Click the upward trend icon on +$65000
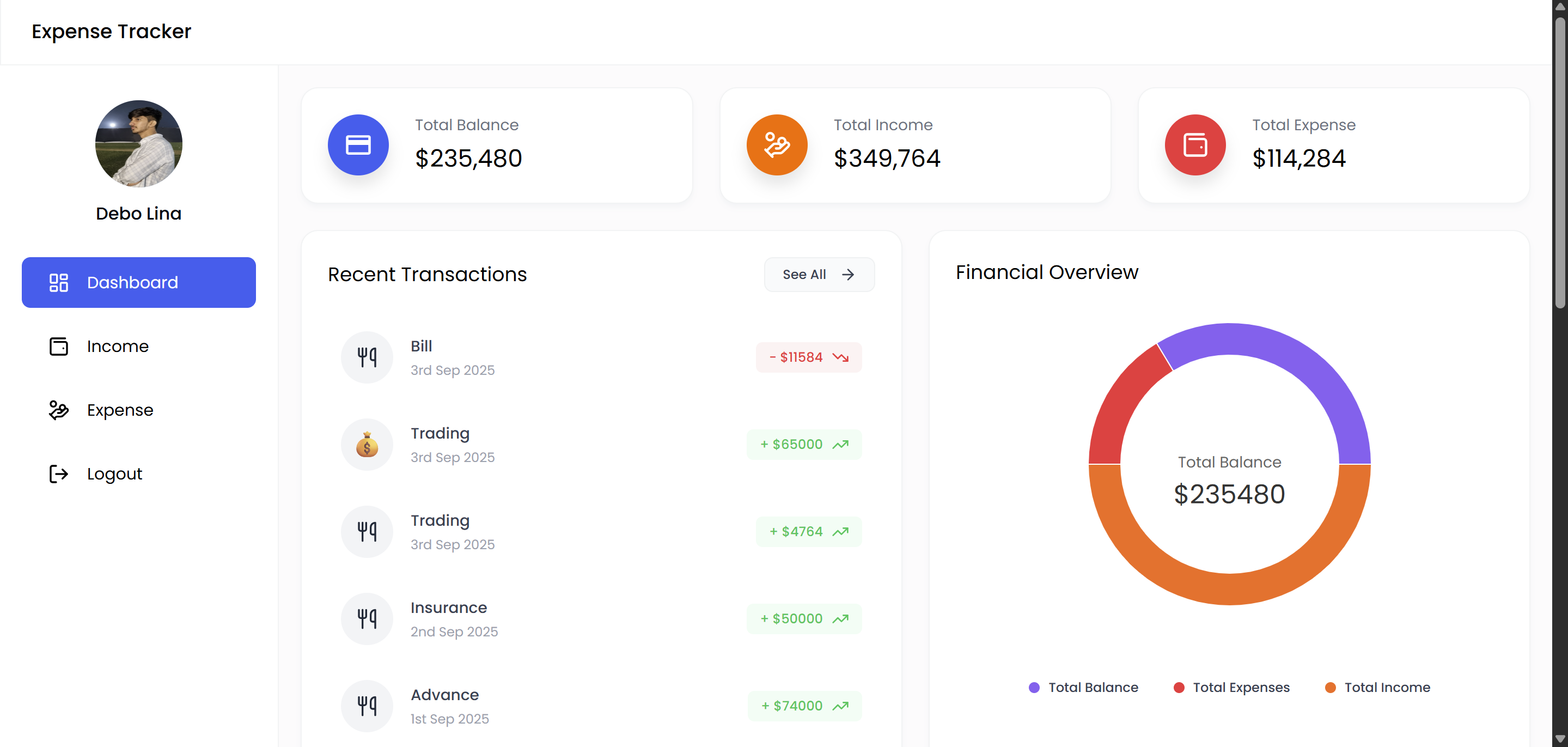 tap(840, 445)
